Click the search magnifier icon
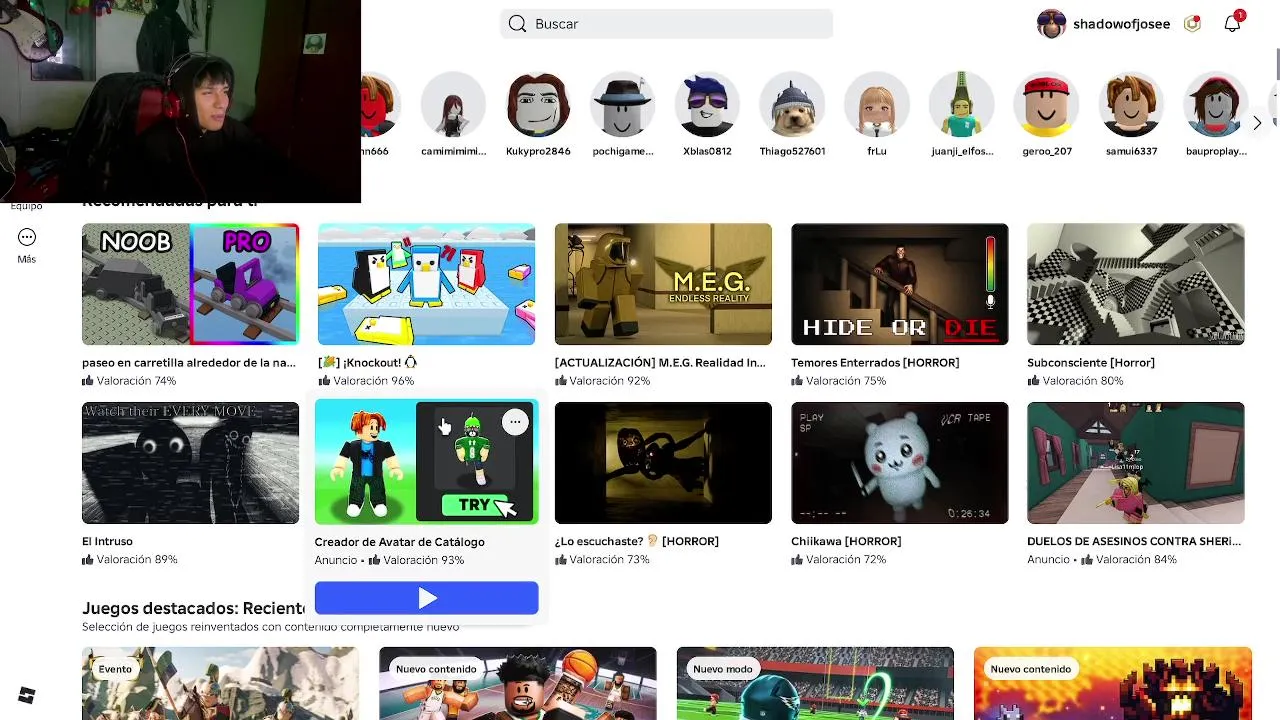This screenshot has height=720, width=1280. (517, 24)
